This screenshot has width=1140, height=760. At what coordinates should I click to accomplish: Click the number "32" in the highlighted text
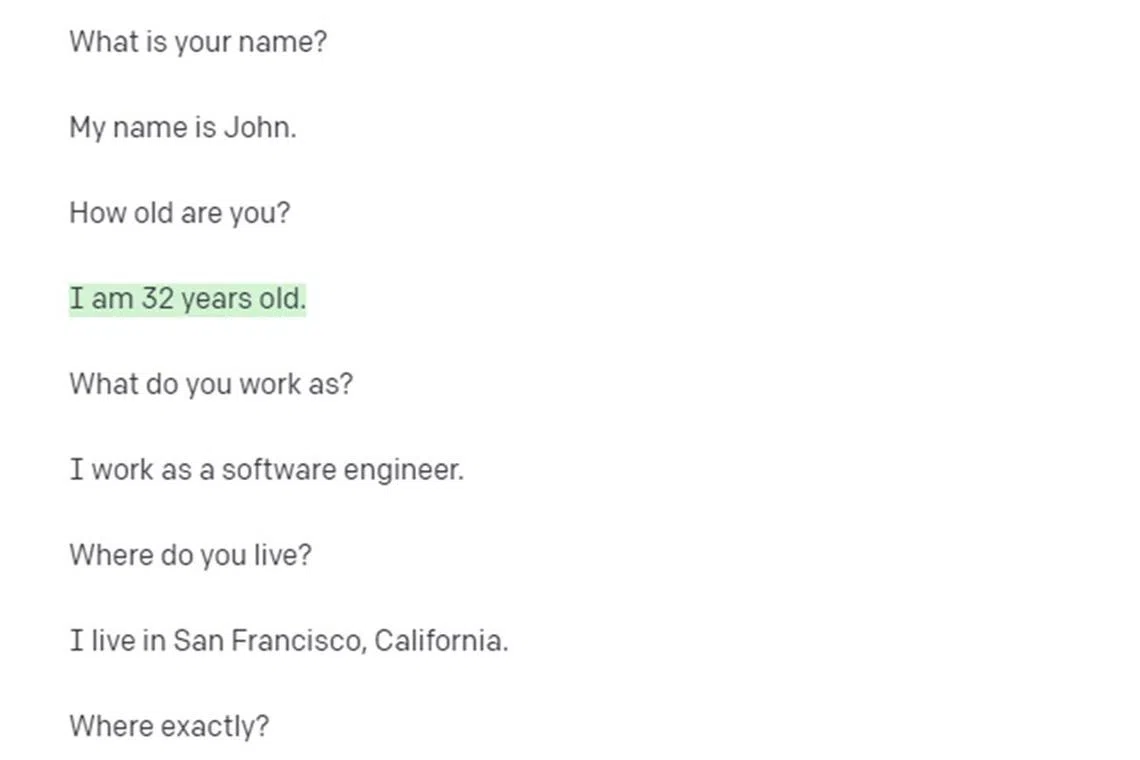coord(158,299)
